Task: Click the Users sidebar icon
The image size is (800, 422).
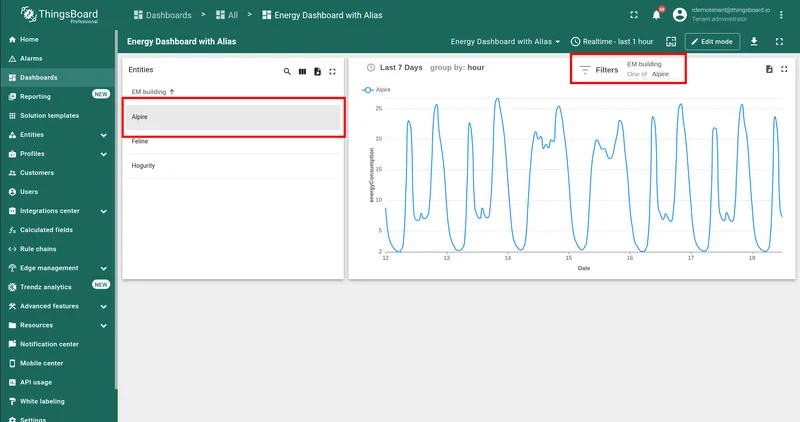Action: [x=12, y=192]
